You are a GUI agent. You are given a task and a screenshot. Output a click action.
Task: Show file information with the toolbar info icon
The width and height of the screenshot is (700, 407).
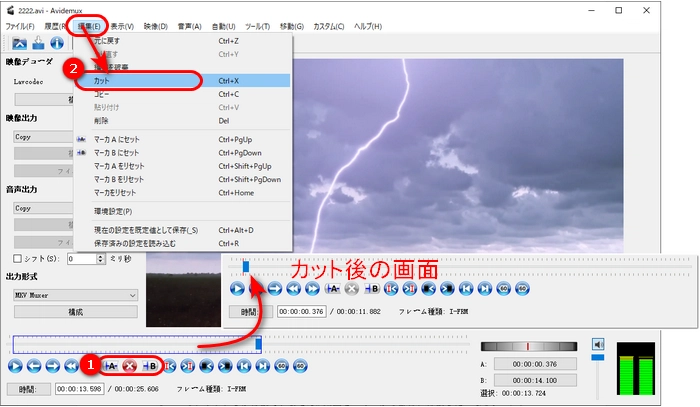pos(57,43)
